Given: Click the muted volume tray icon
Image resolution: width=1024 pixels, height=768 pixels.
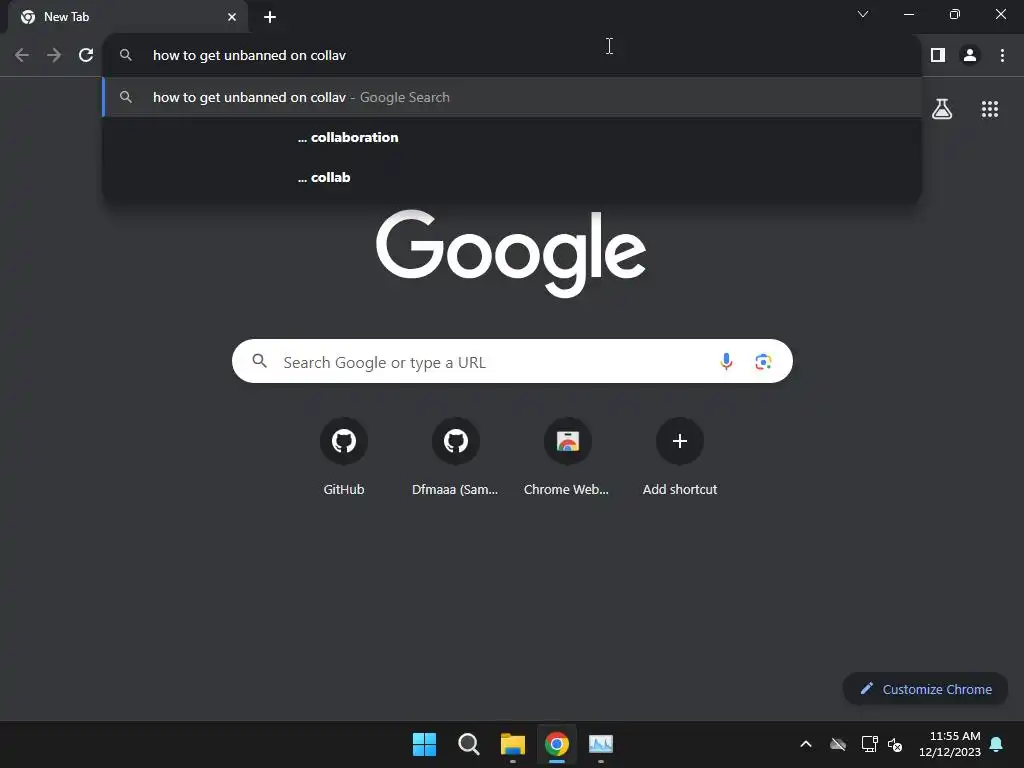Looking at the screenshot, I should click(x=895, y=744).
